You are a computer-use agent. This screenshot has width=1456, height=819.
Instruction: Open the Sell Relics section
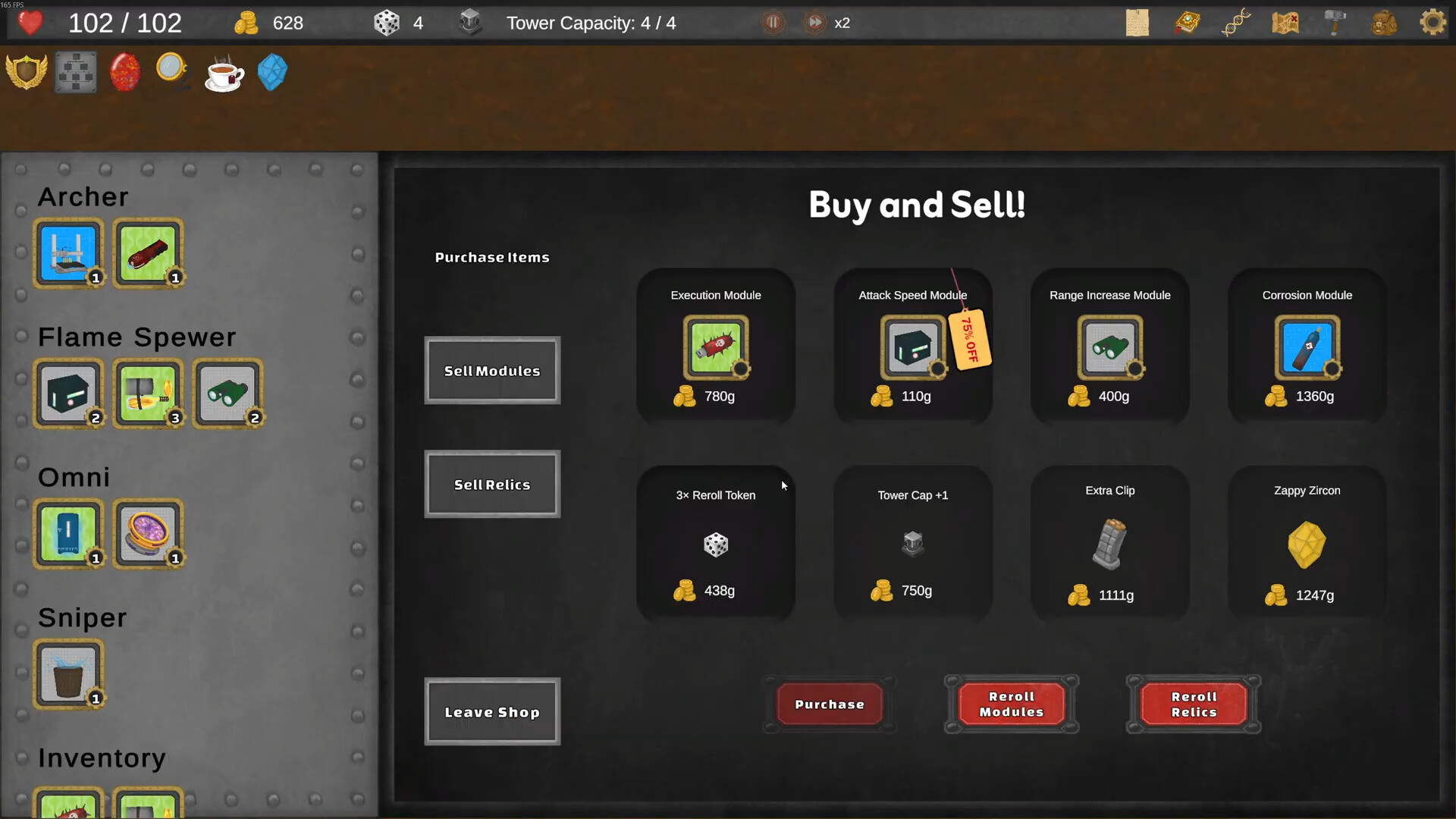tap(492, 484)
